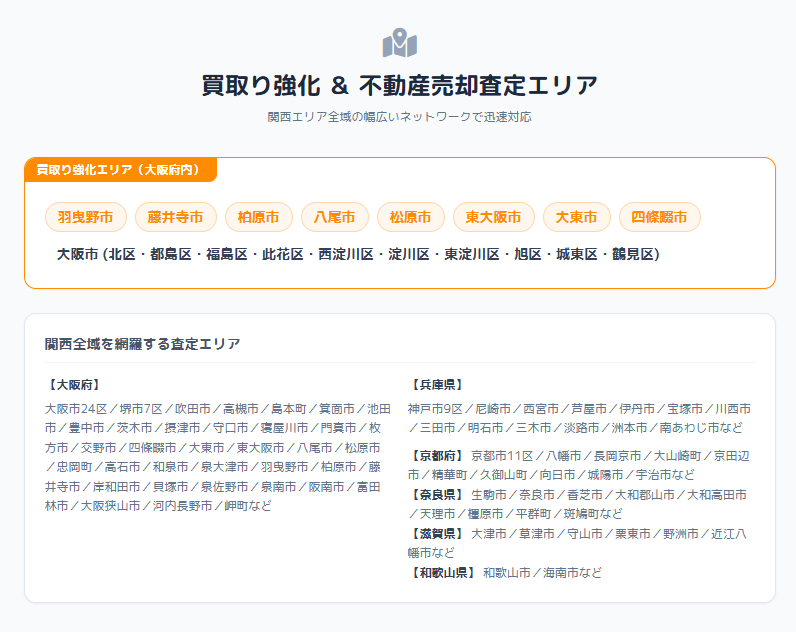Choose the 四條畷市 area chip

pos(659,217)
